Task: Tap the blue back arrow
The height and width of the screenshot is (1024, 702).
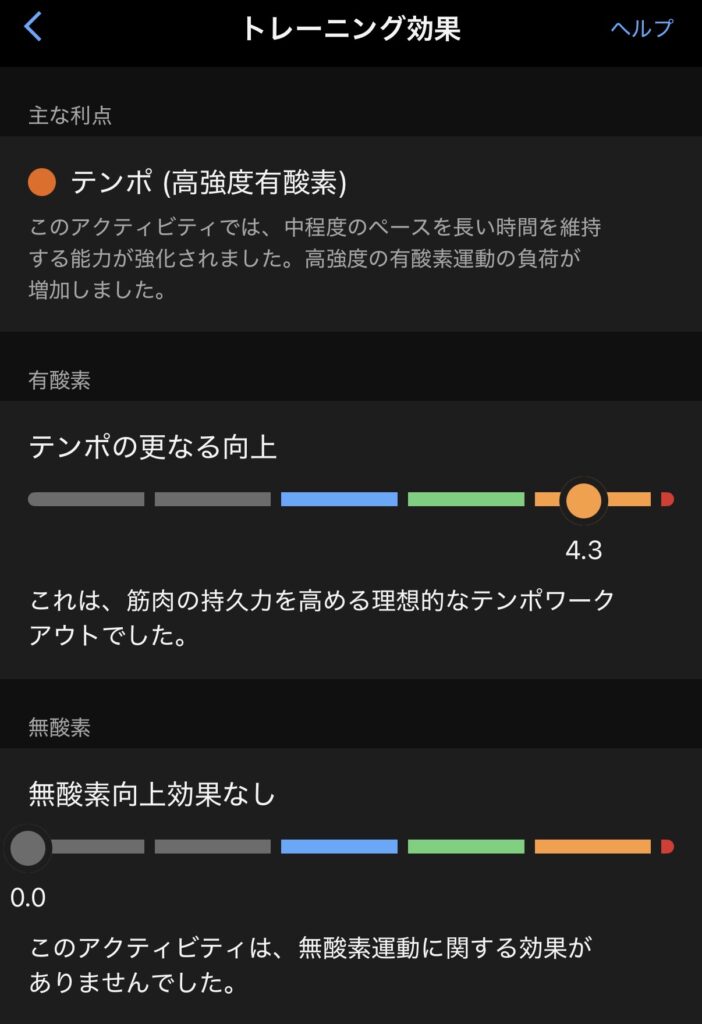Action: tap(33, 27)
